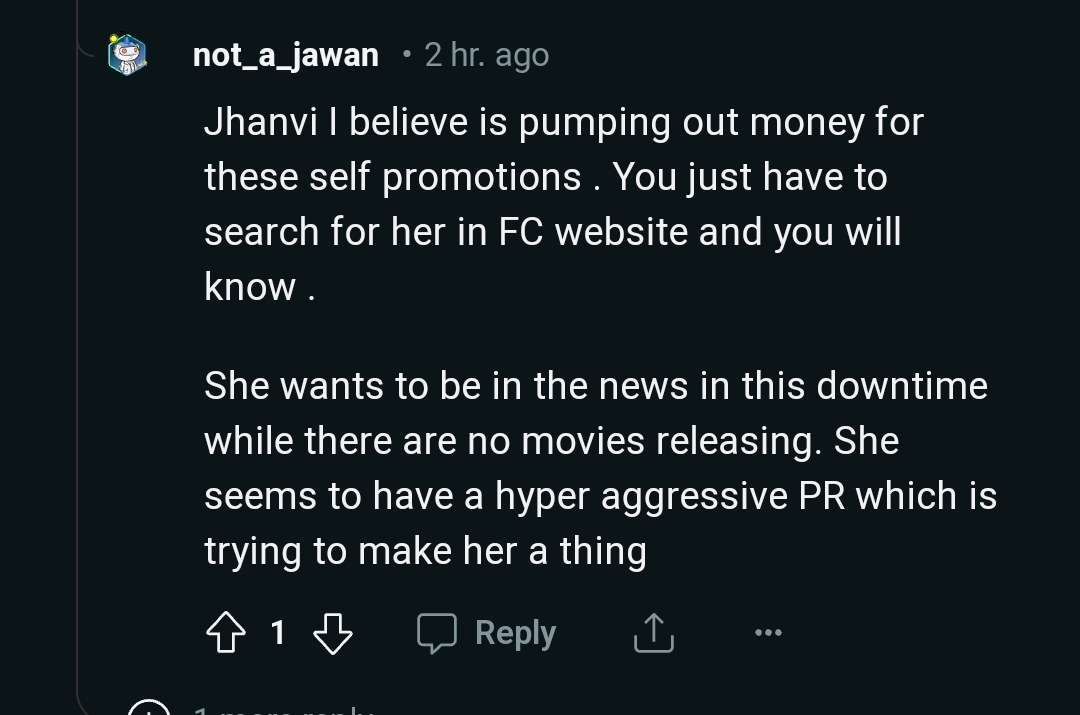Screen dimensions: 1080x715
Task: Click the 2 hr. ago timestamp
Action: coord(486,55)
